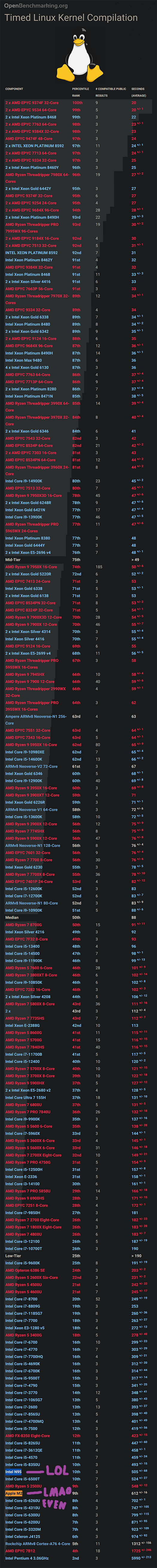Image resolution: width=157 pixels, height=1568 pixels.
Task: Click the COMPONENT column header
Action: [x=14, y=89]
